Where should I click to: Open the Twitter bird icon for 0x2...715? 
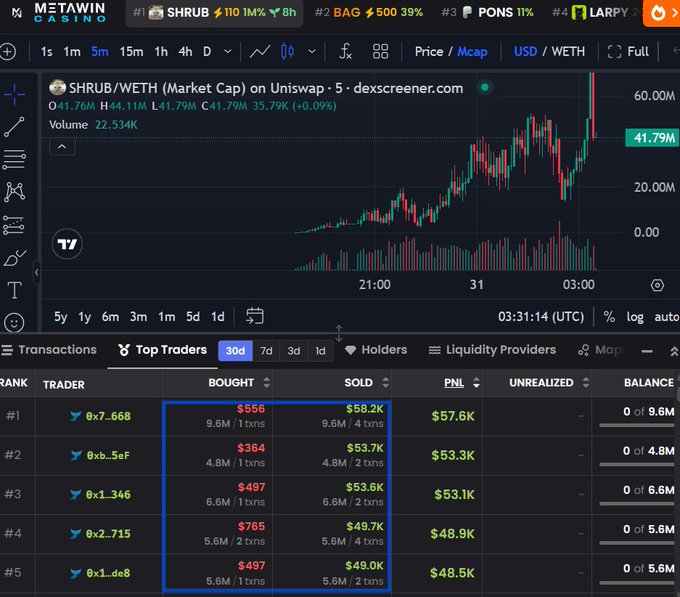75,534
